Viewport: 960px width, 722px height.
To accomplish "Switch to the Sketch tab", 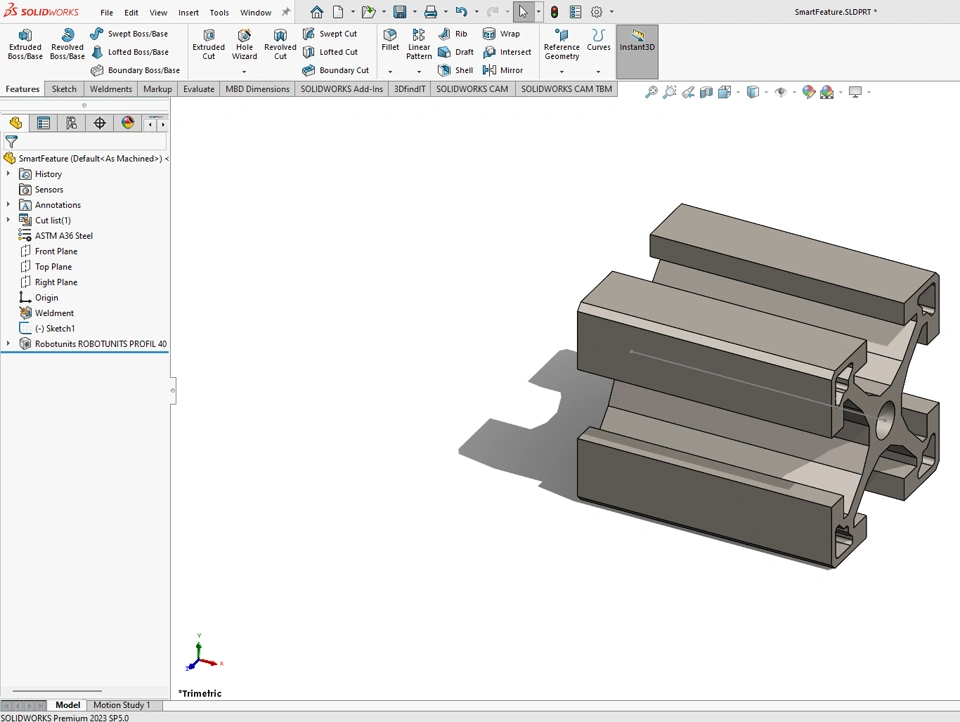I will [64, 89].
